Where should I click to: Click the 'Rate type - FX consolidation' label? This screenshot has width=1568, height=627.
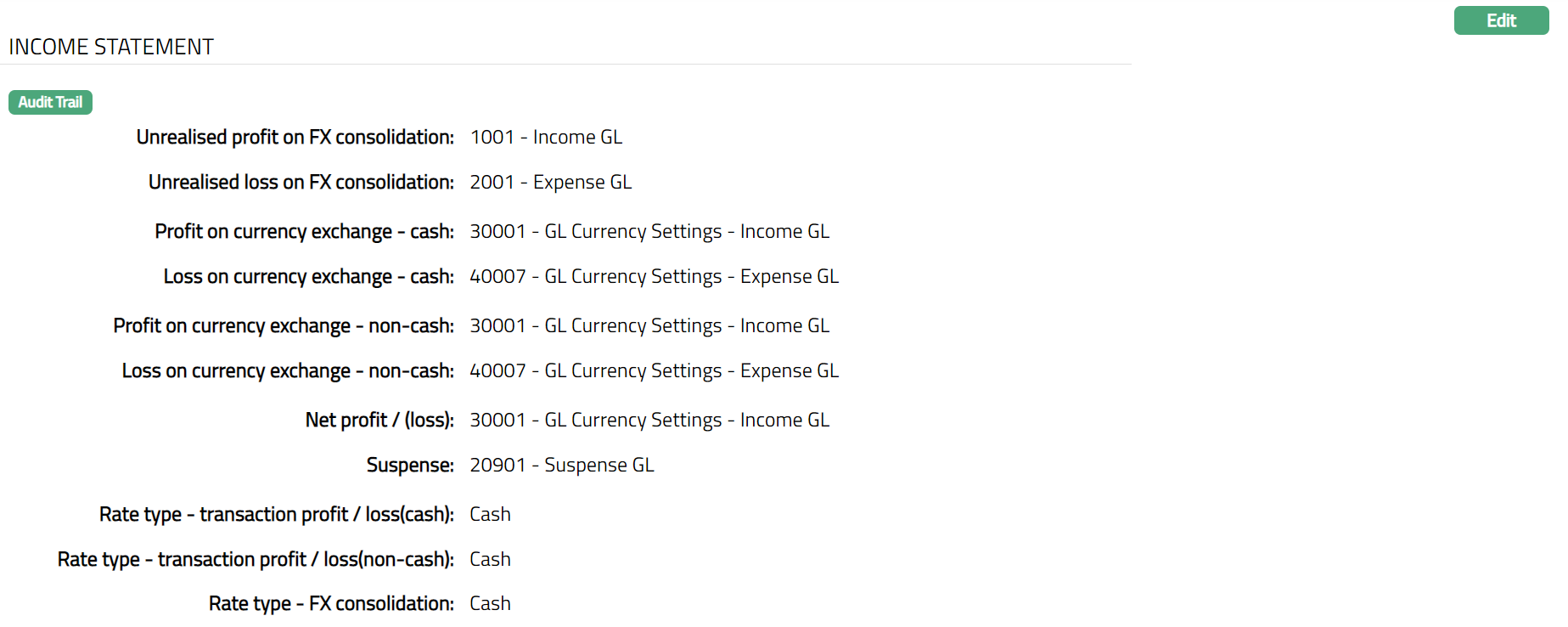coord(330,604)
